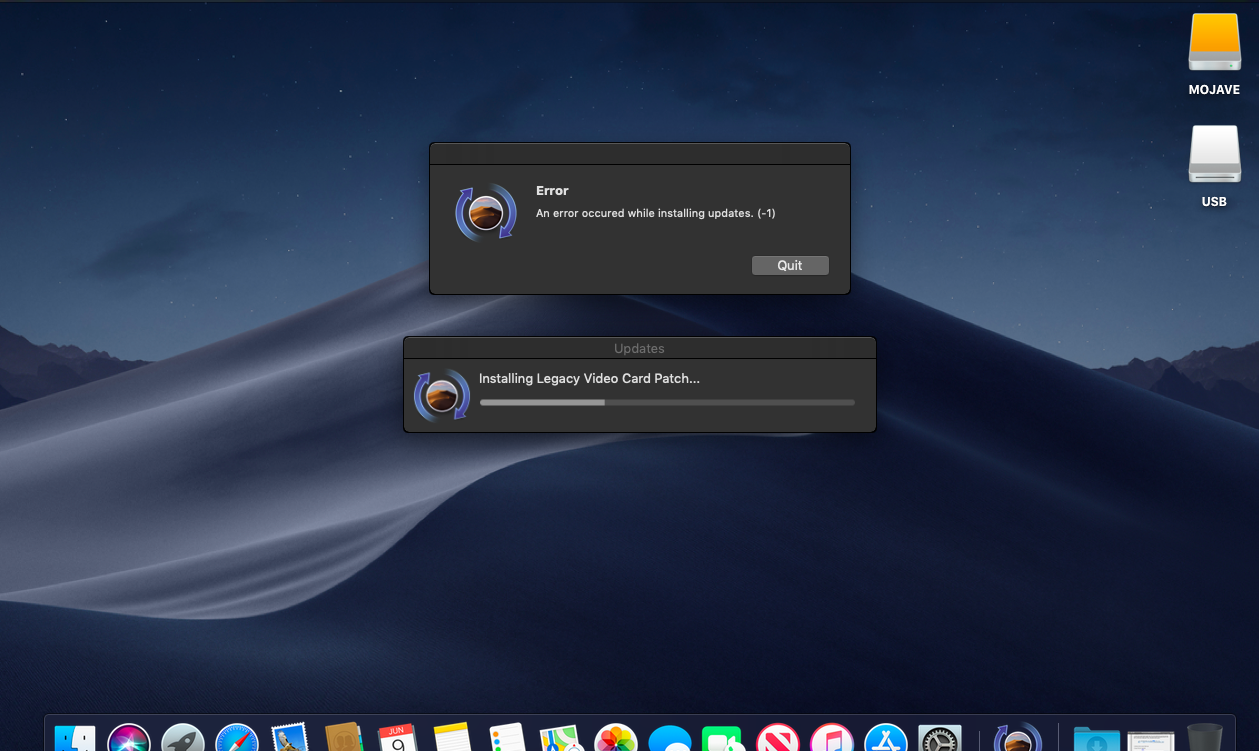The image size is (1259, 751).
Task: Open FaceTime from the dock
Action: click(x=723, y=738)
